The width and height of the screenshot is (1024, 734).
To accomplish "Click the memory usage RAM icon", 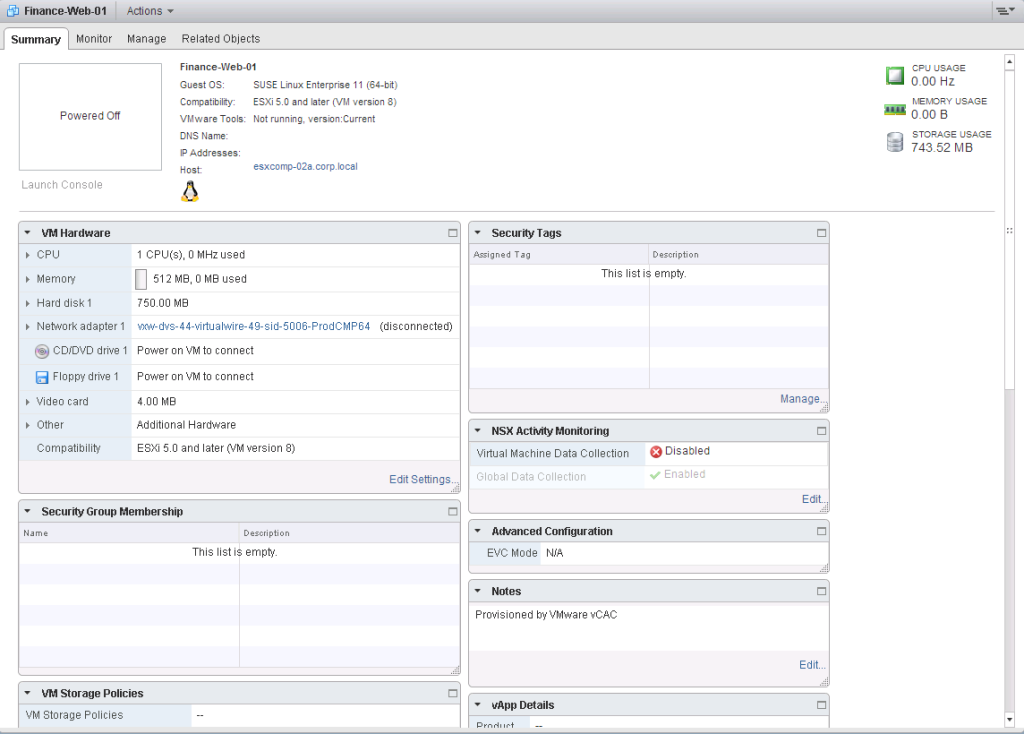I will (x=894, y=109).
